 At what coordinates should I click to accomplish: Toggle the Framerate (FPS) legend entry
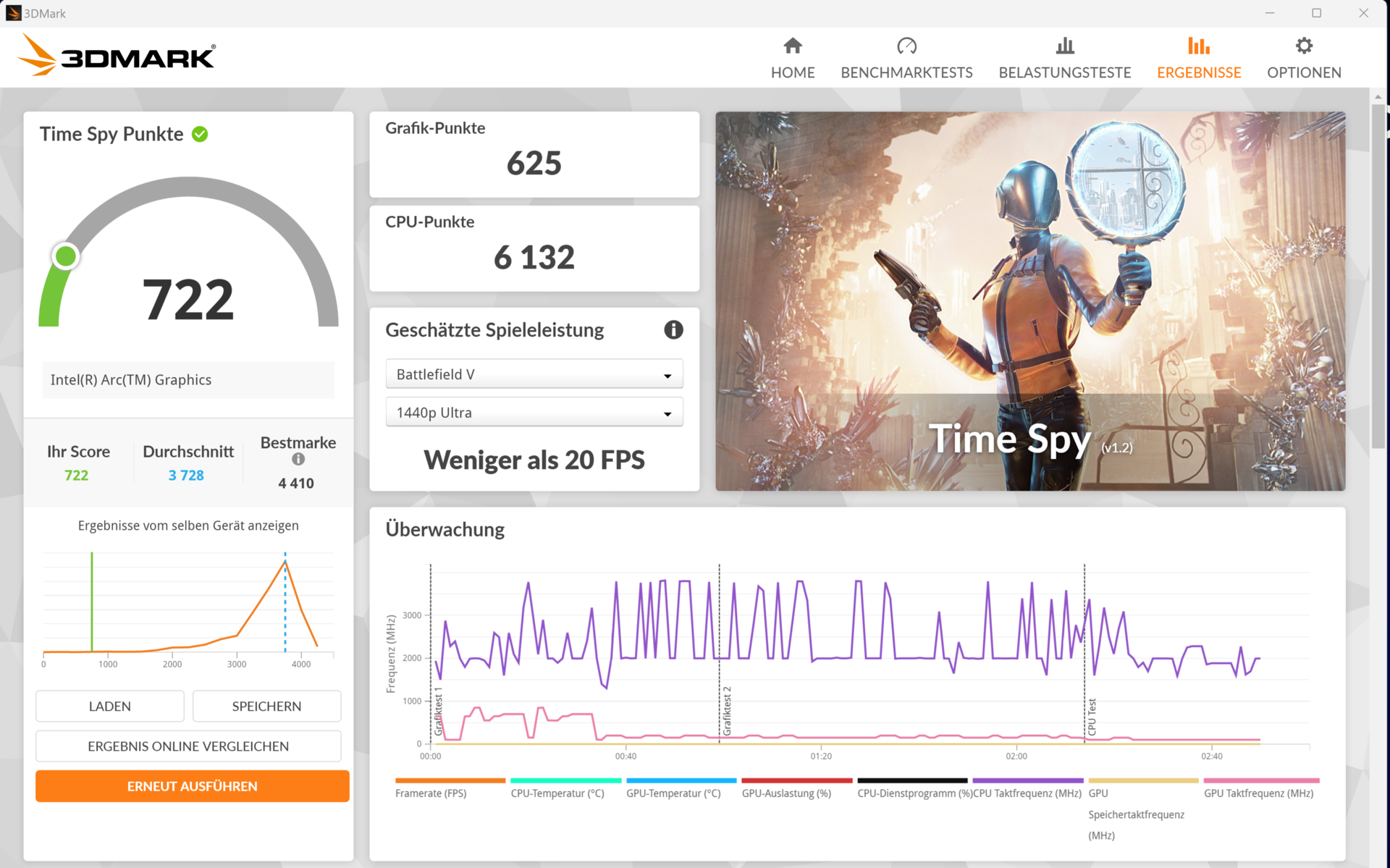(x=431, y=793)
